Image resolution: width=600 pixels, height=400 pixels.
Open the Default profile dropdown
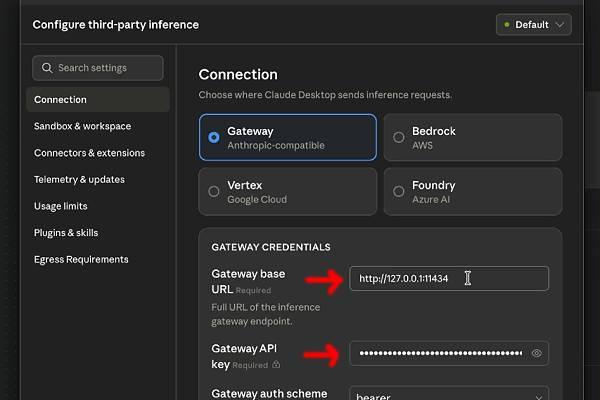click(x=534, y=25)
